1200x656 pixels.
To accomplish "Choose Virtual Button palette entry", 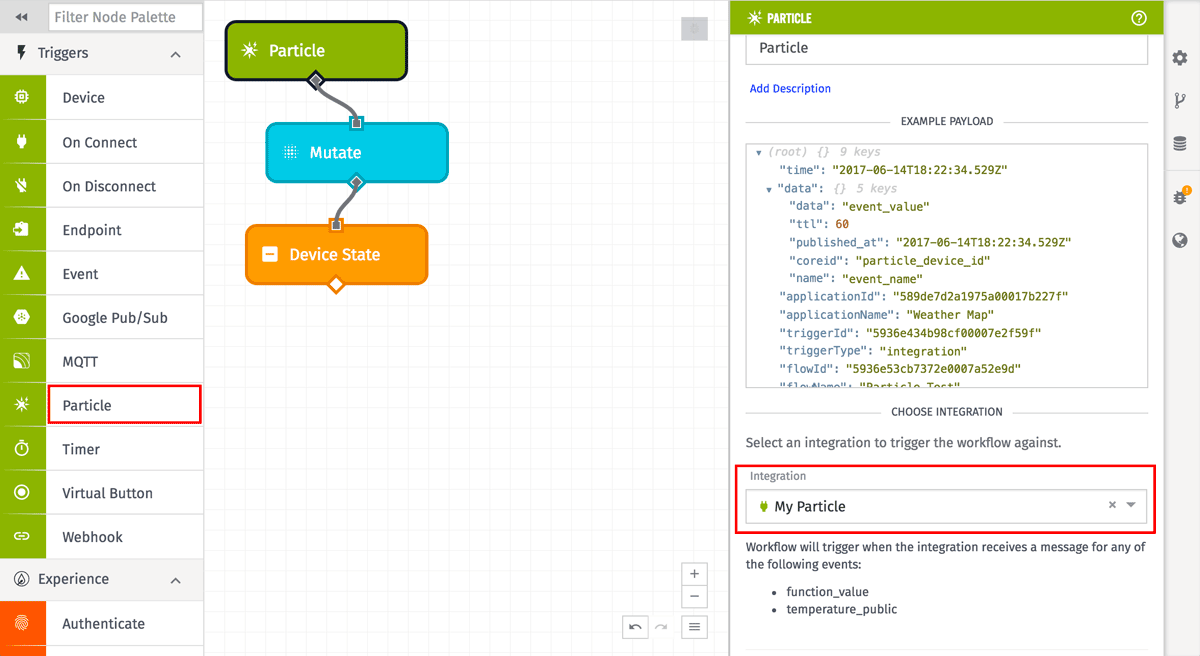I will (124, 493).
